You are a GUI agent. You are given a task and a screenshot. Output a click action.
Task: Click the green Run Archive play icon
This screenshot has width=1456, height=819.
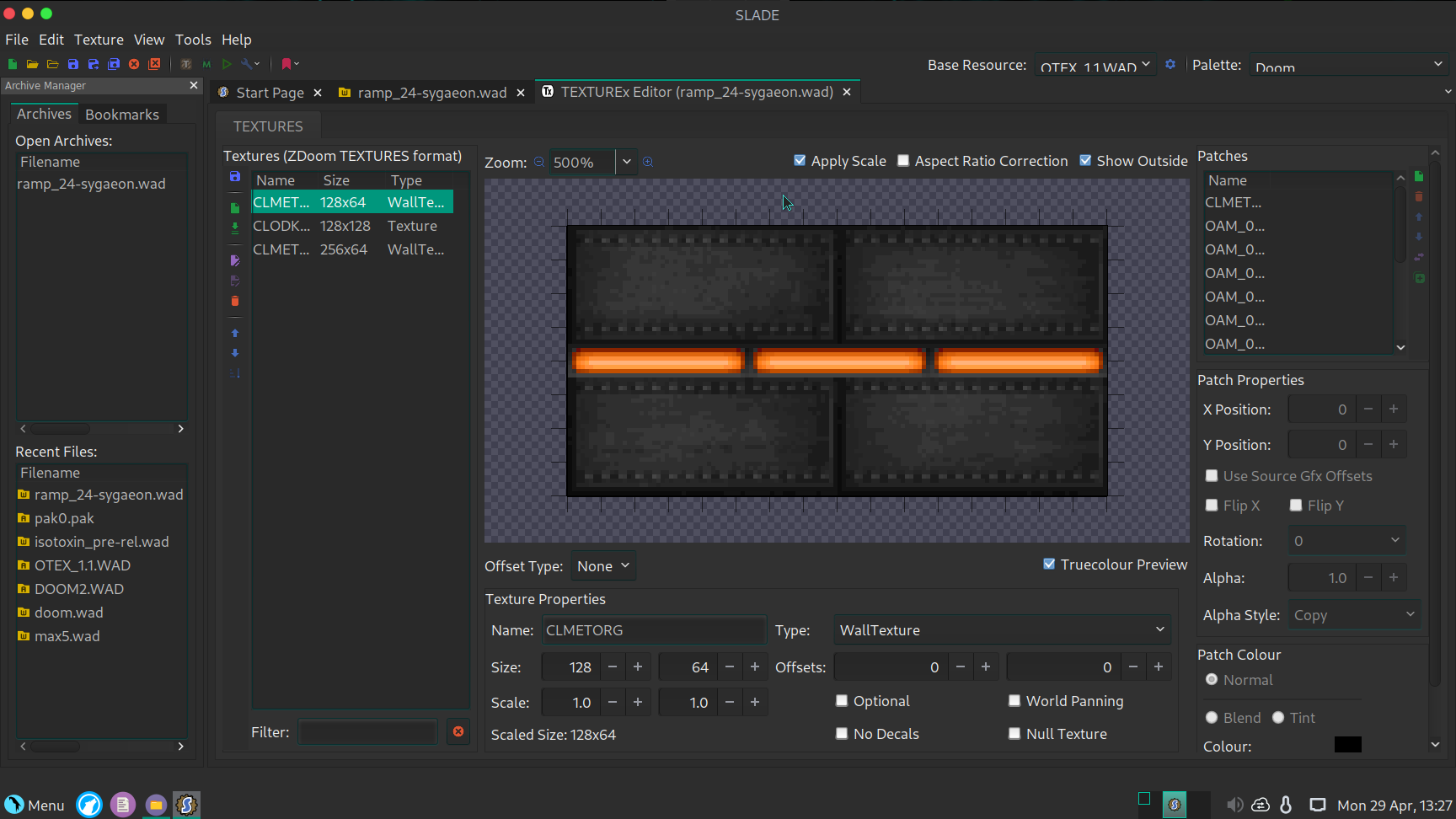point(227,64)
